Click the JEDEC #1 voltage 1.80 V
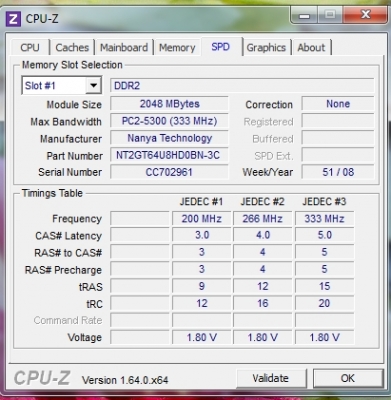391x400 pixels. tap(201, 337)
